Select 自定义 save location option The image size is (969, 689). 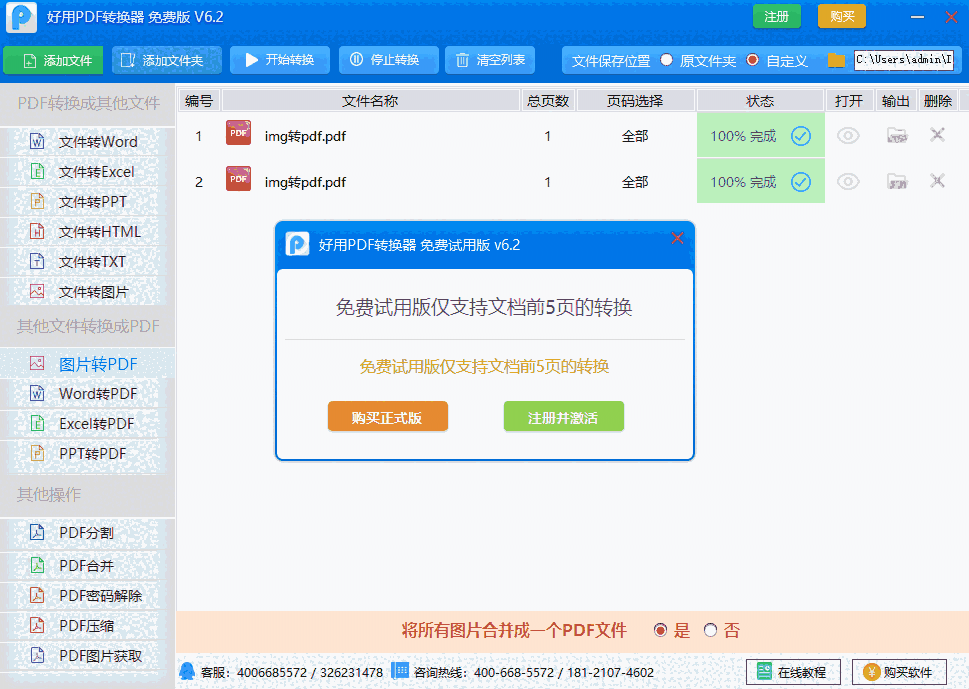coord(753,61)
